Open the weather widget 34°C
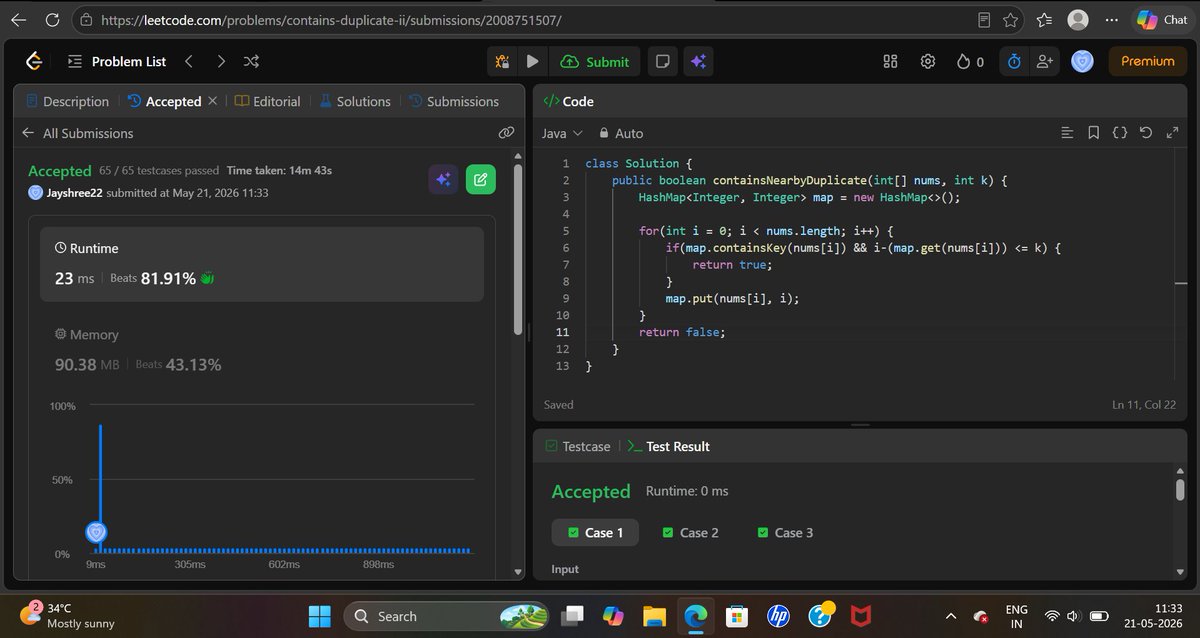Image resolution: width=1200 pixels, height=638 pixels. pyautogui.click(x=70, y=616)
